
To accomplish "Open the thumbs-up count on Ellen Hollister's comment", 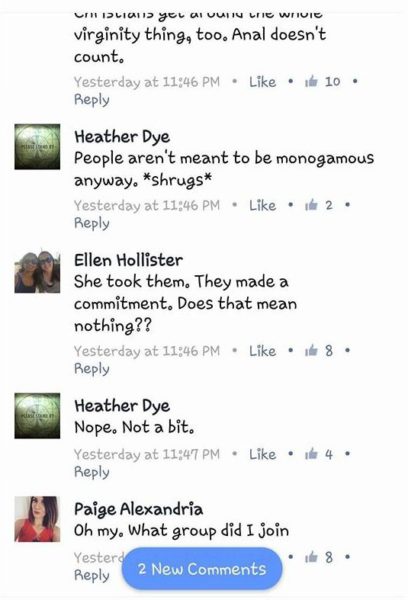I will tap(318, 351).
